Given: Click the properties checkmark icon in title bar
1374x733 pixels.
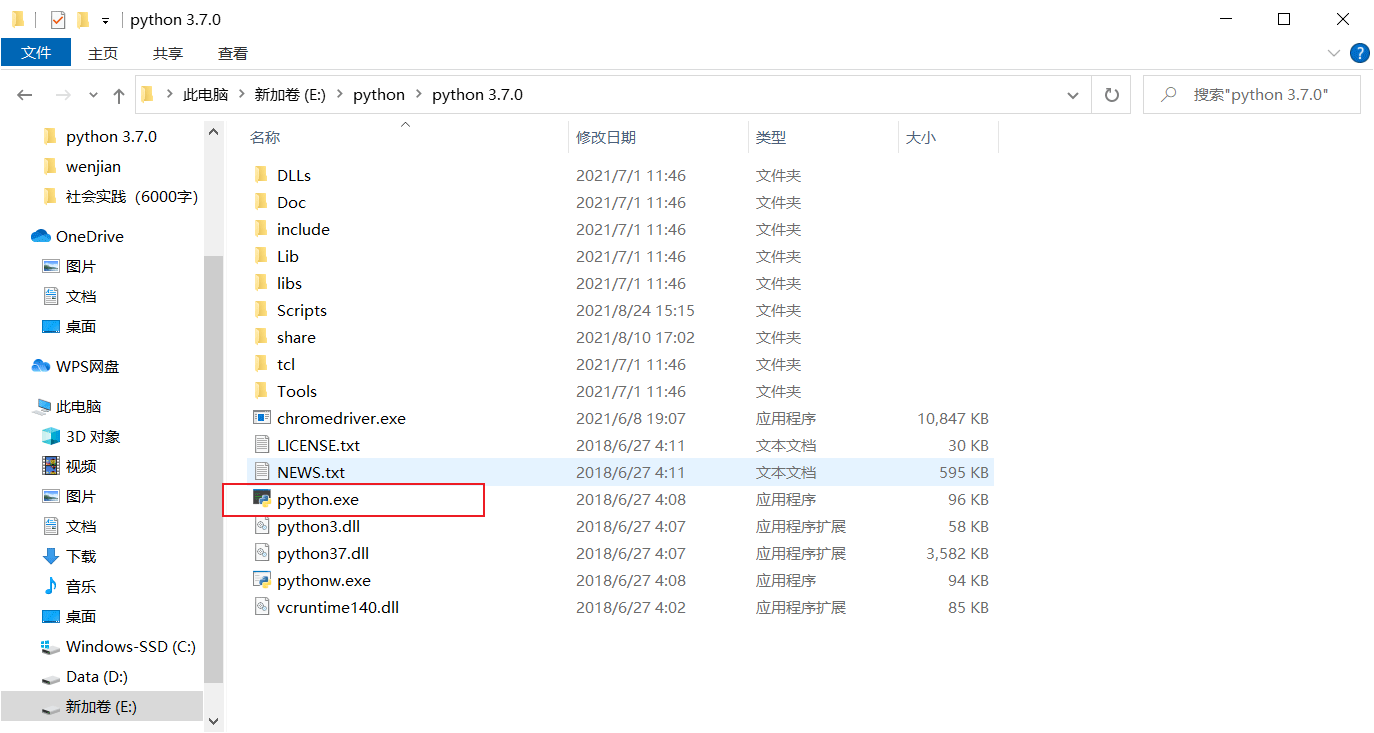Looking at the screenshot, I should pos(58,20).
